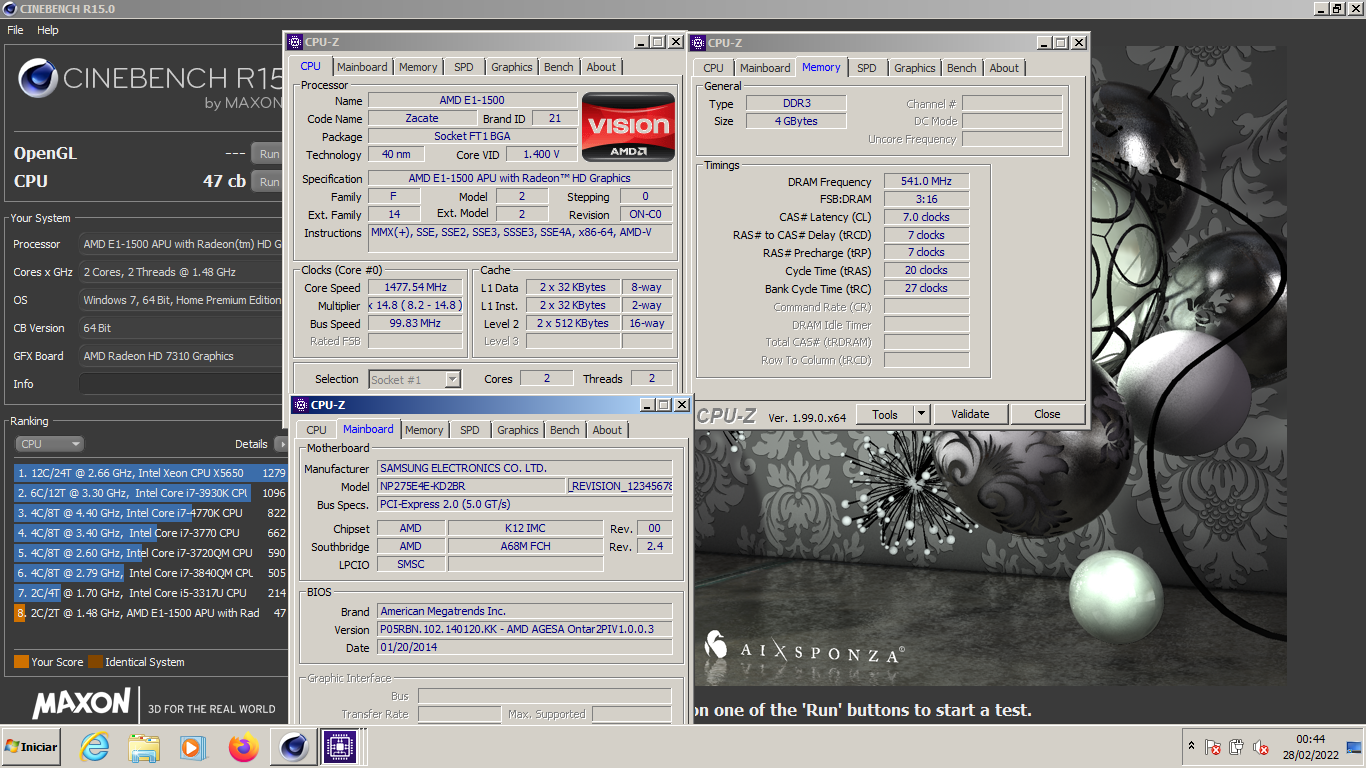The image size is (1366, 768).
Task: Click the DRAM Frequency 541.0 MHz value
Action: coord(927,182)
